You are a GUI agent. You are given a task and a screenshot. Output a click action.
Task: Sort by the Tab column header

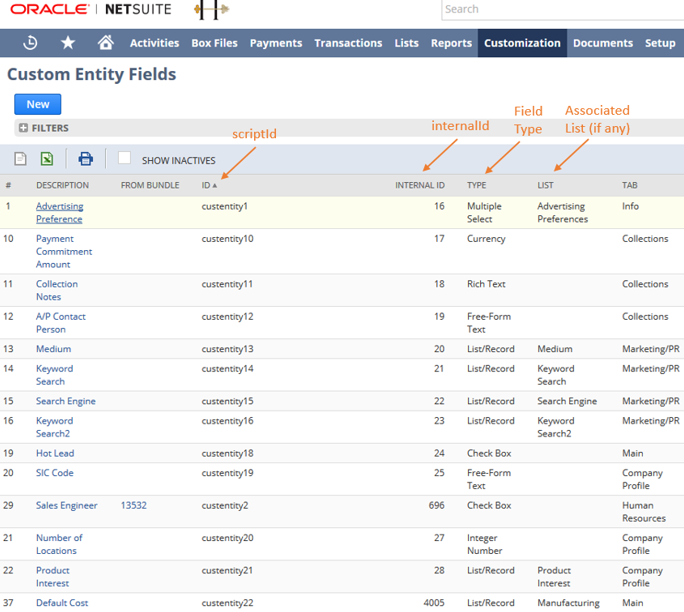click(629, 185)
